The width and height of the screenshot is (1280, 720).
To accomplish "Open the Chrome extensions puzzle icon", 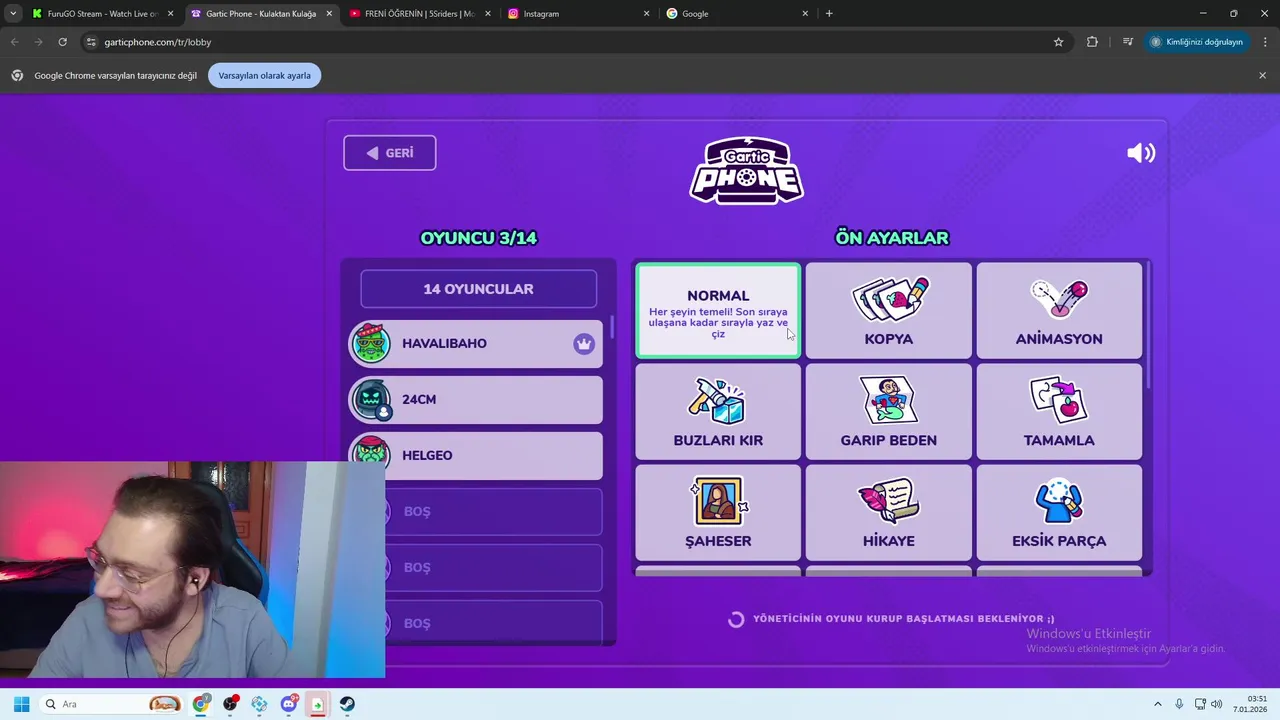I will coord(1092,42).
